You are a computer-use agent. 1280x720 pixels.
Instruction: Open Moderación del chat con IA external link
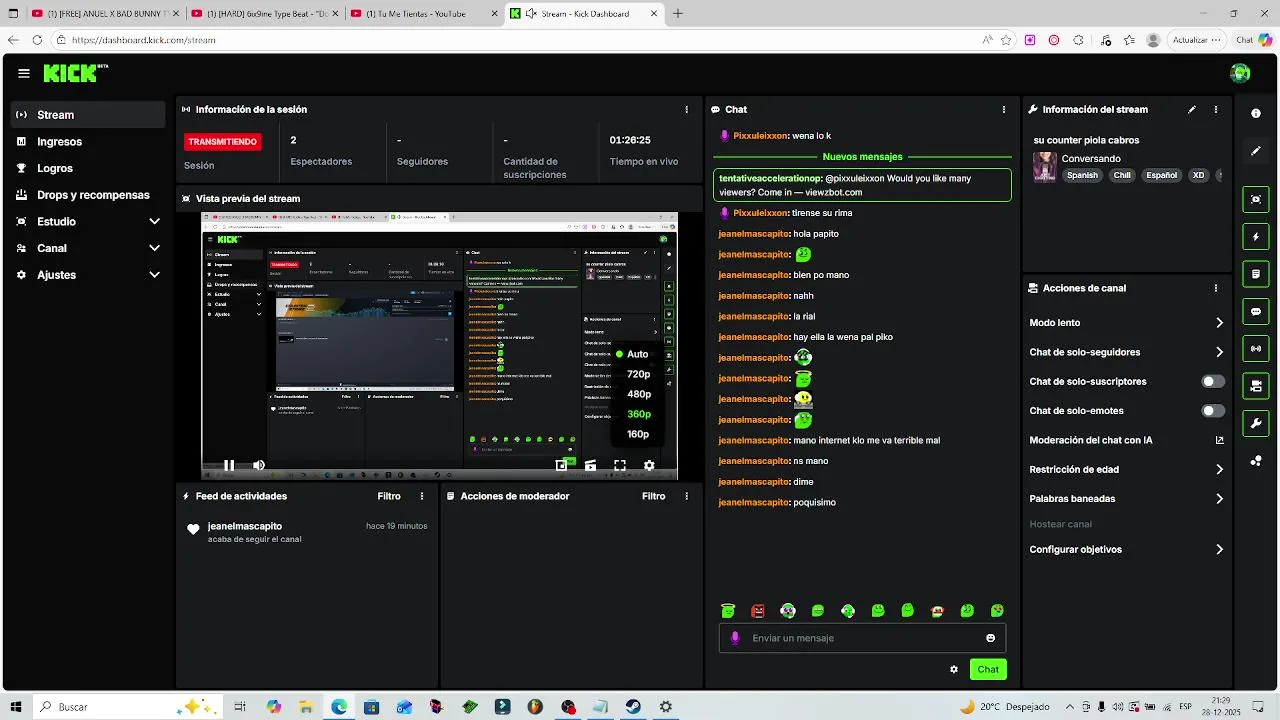click(x=1219, y=440)
